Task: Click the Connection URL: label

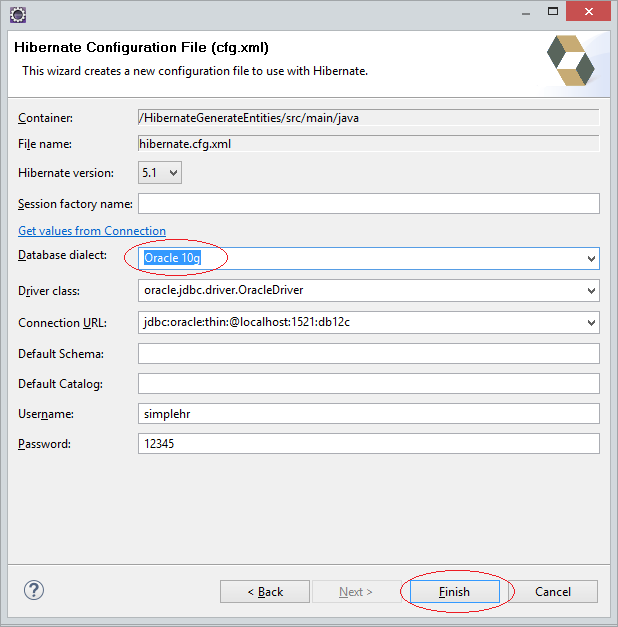Action: coord(62,323)
